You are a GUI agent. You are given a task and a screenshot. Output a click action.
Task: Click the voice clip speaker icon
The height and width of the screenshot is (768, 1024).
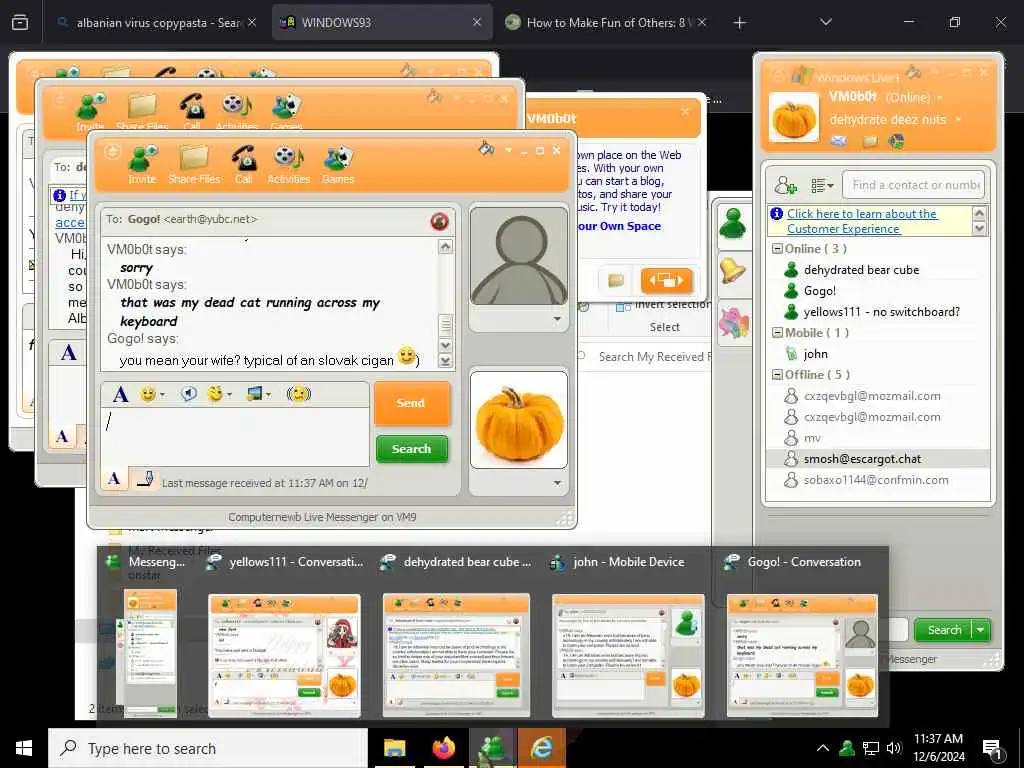coord(189,394)
